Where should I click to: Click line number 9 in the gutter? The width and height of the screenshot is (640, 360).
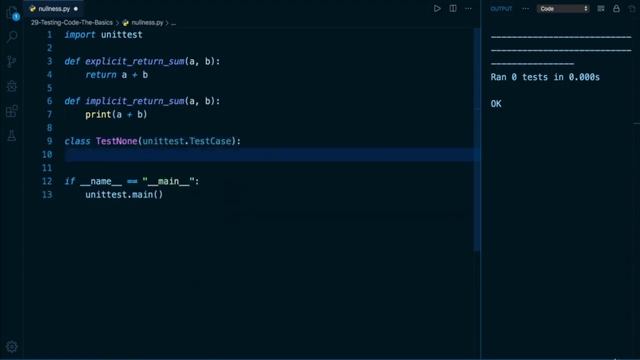(49, 141)
